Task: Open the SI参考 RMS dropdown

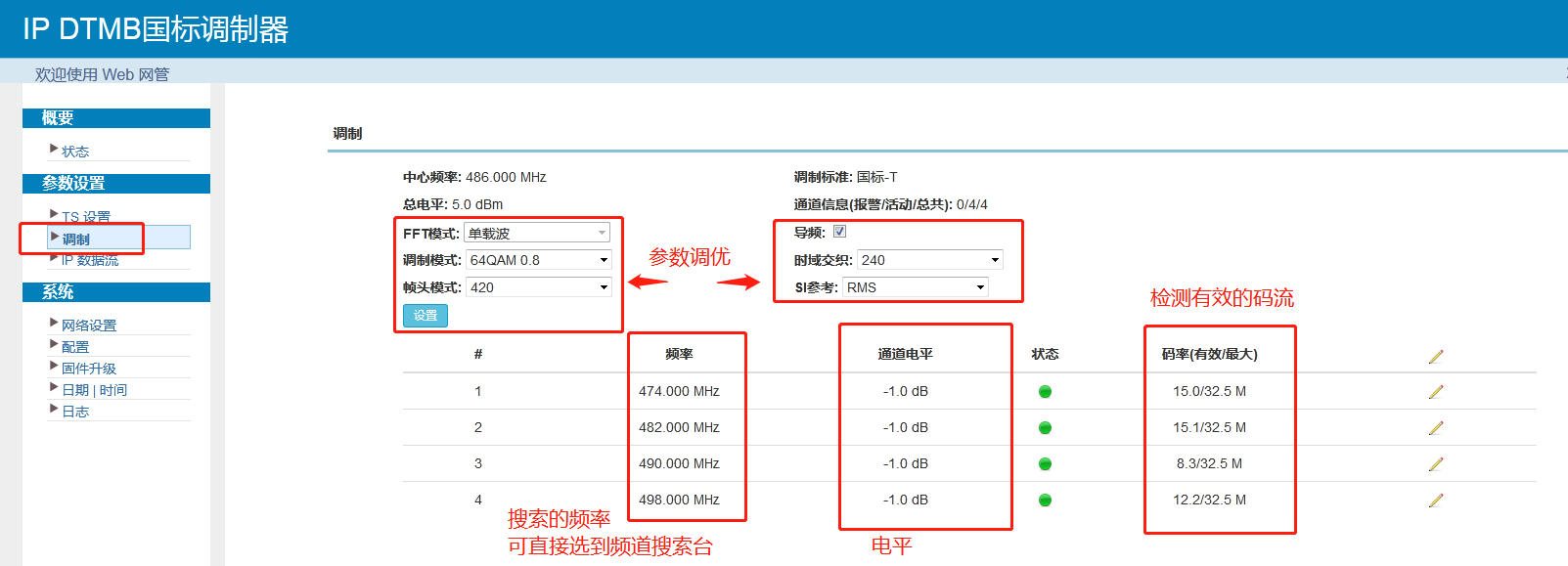Action: (x=915, y=287)
